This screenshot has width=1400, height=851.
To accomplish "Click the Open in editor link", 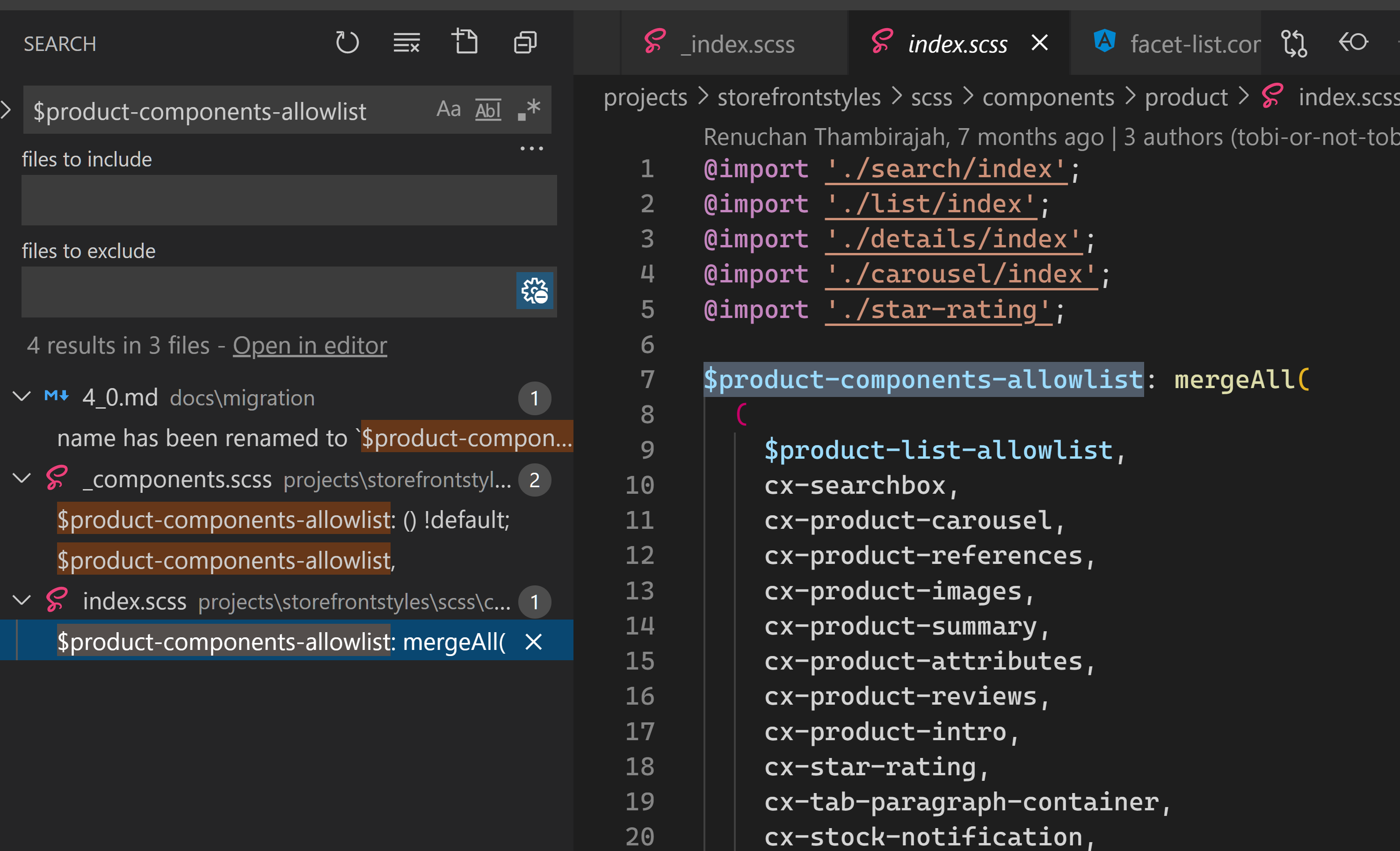I will (x=310, y=346).
